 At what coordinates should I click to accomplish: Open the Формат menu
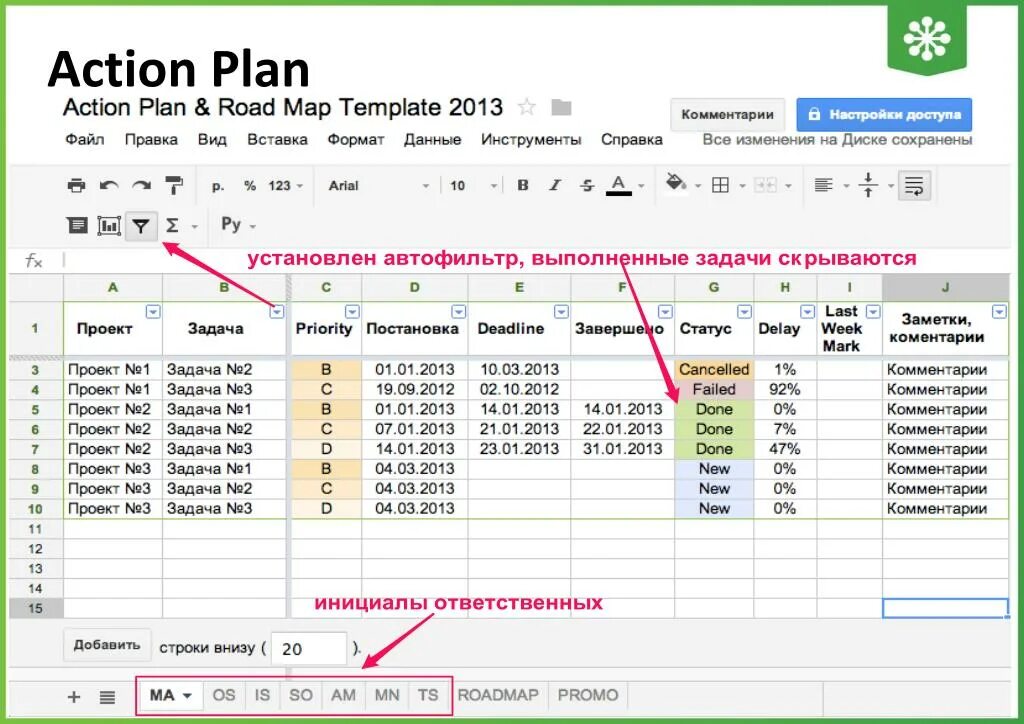click(x=356, y=140)
